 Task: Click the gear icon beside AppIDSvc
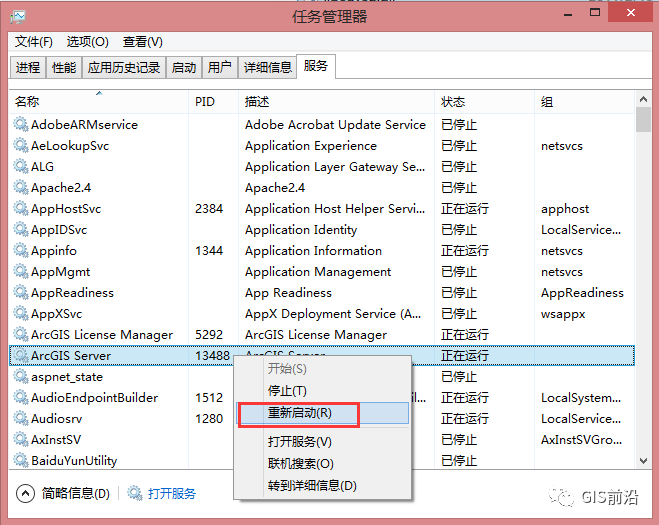pyautogui.click(x=21, y=229)
